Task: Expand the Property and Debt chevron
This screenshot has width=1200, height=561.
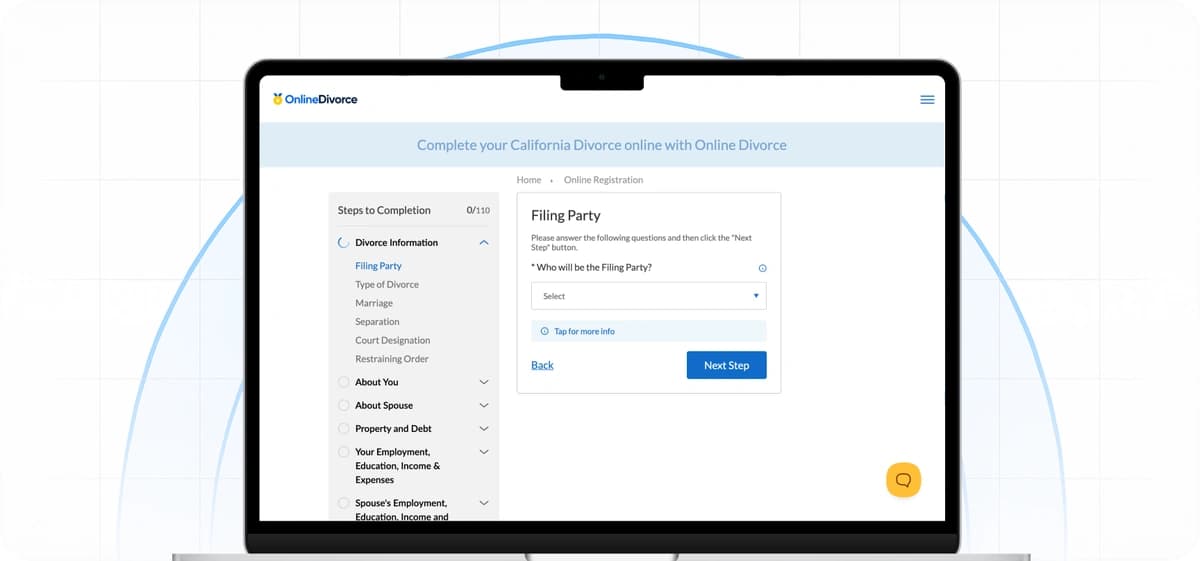Action: 484,428
